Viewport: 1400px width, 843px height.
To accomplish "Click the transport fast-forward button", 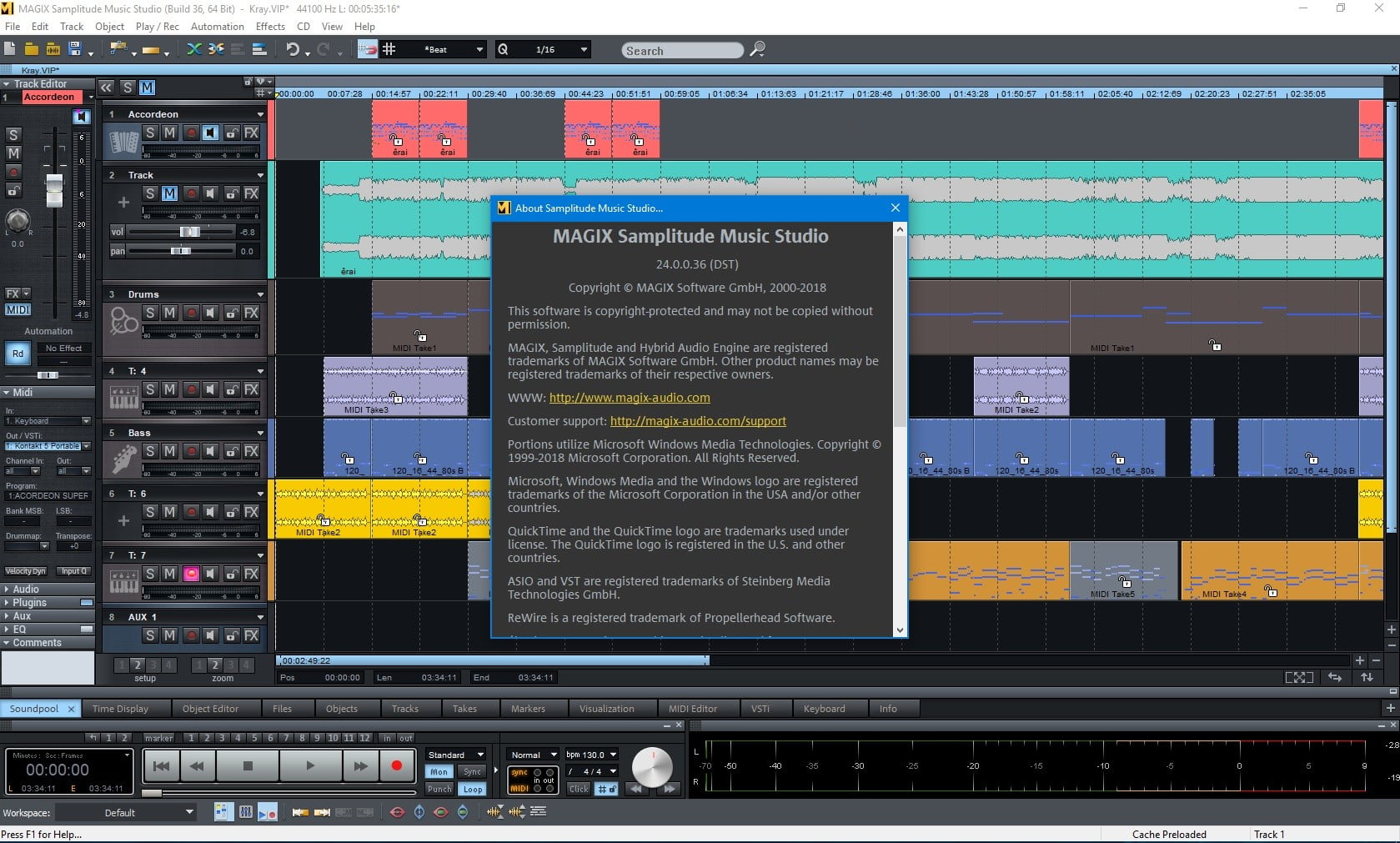I will 361,765.
